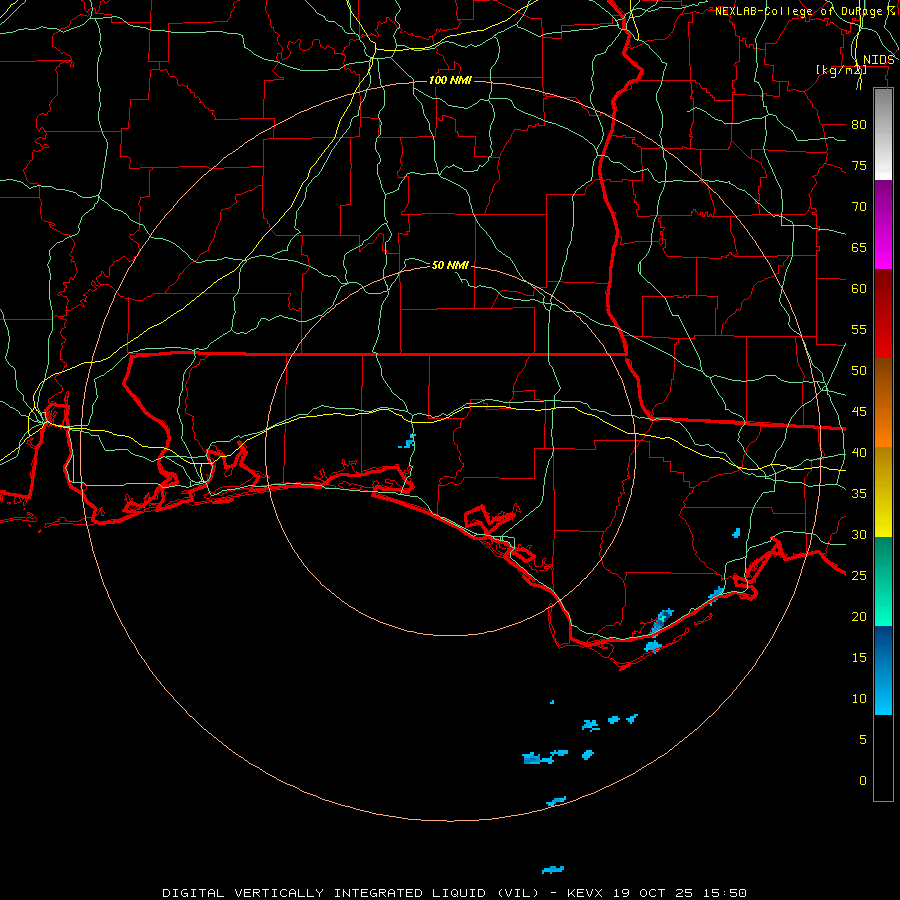Viewport: 900px width, 900px height.
Task: Click the color scale value 10
Action: tap(859, 699)
